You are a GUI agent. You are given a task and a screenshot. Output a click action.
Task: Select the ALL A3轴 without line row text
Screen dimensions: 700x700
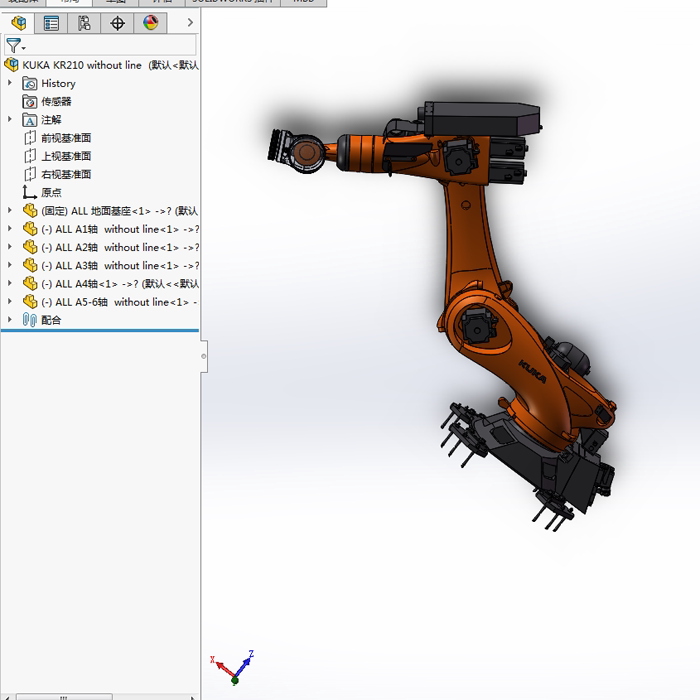click(x=120, y=266)
